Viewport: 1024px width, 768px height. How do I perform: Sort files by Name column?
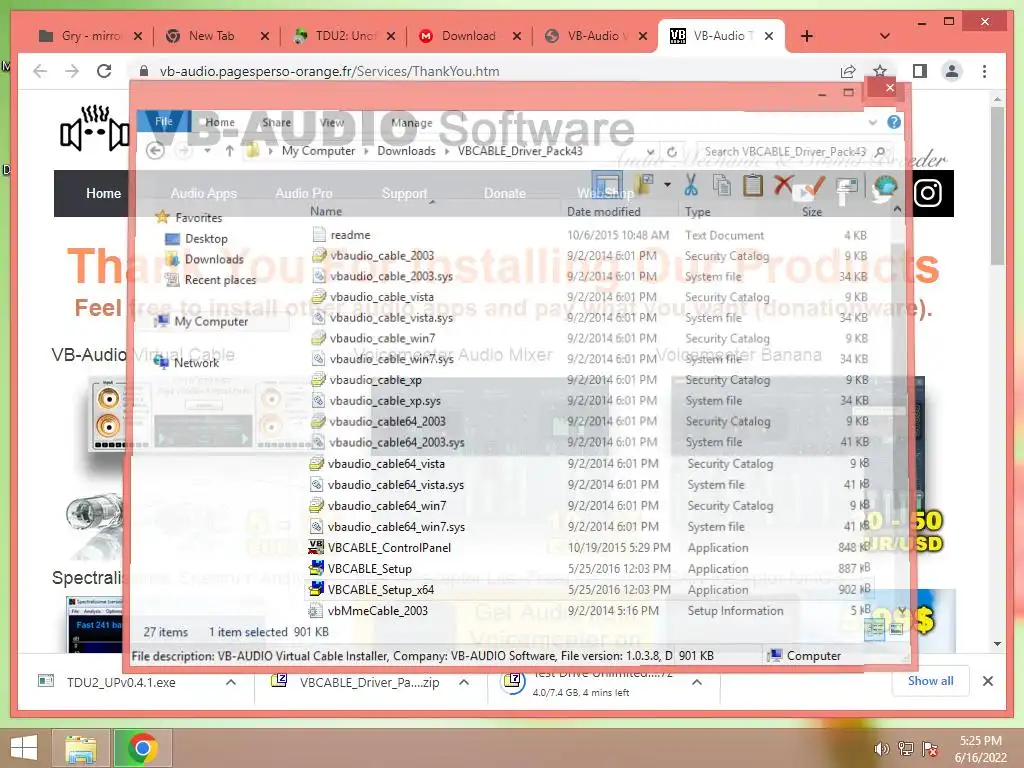pyautogui.click(x=326, y=212)
